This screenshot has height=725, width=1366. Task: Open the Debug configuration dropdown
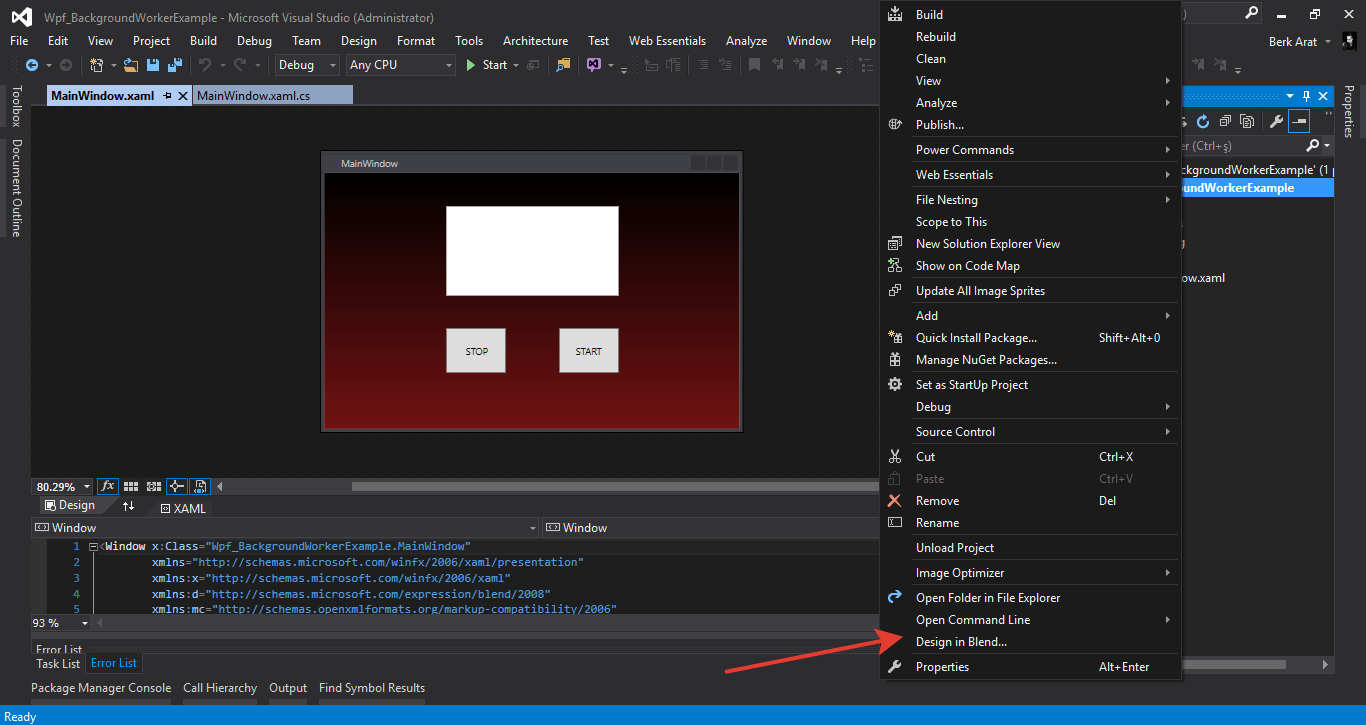pos(308,65)
